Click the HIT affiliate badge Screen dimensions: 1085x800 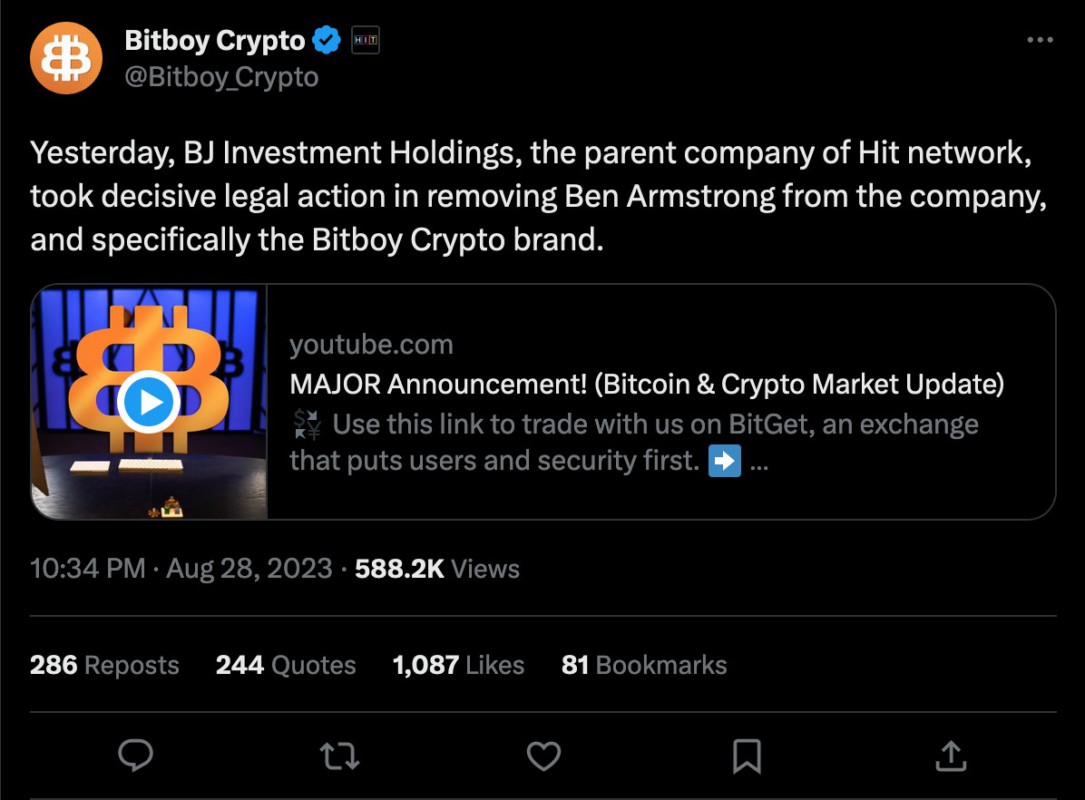coord(363,40)
